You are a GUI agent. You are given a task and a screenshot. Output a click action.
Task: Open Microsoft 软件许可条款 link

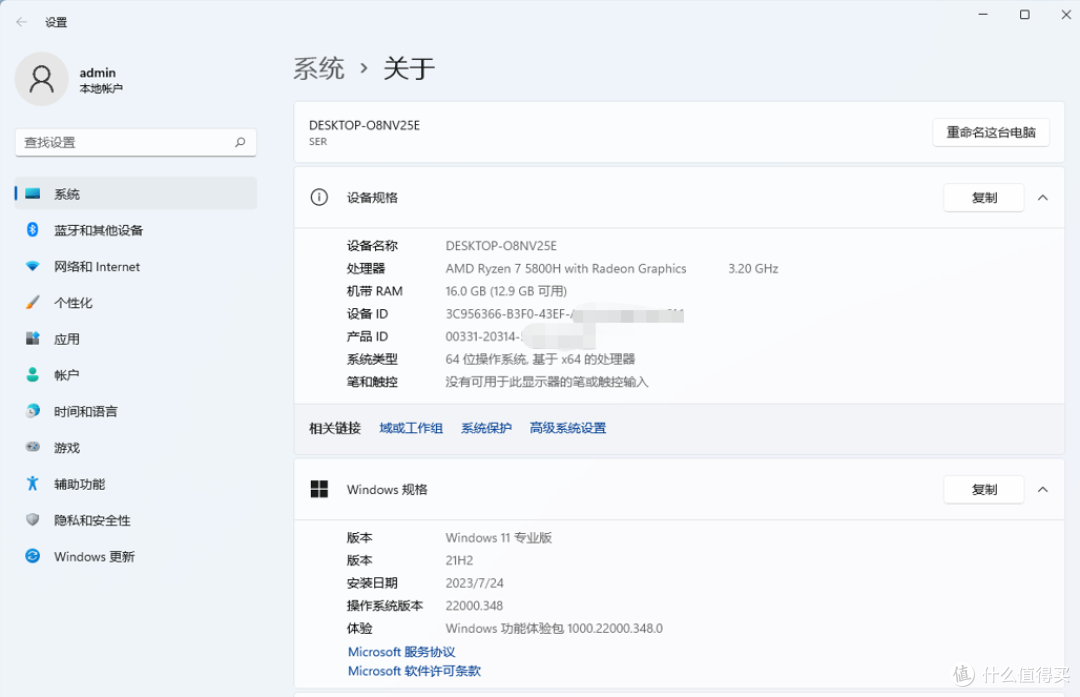[x=414, y=671]
